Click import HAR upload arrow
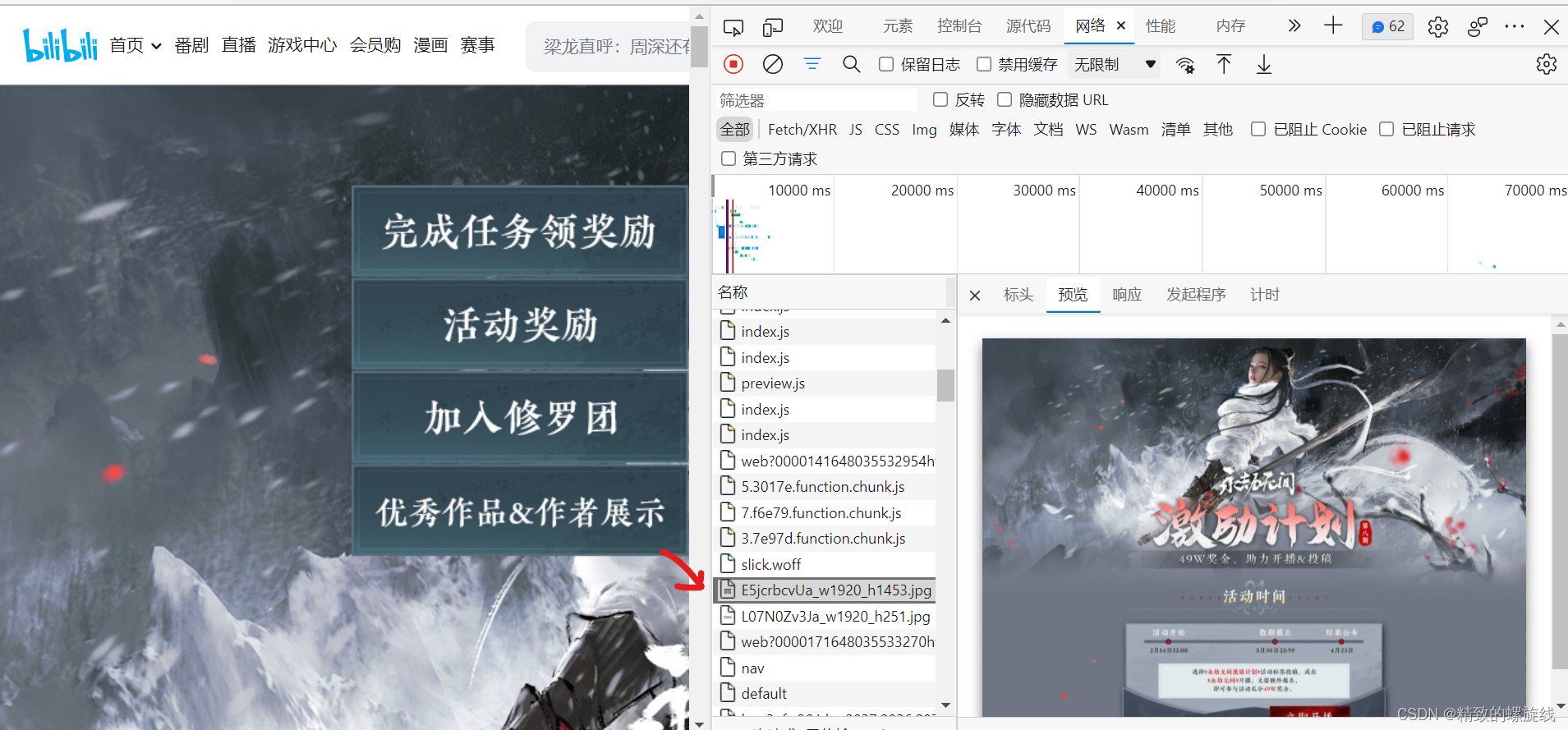This screenshot has width=1568, height=730. pos(1224,64)
